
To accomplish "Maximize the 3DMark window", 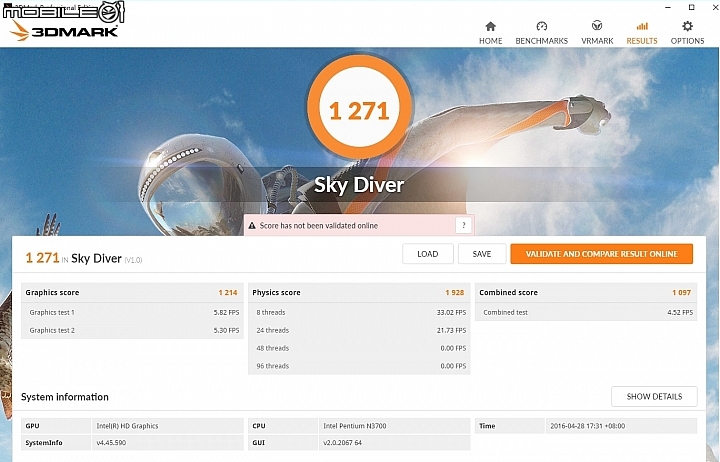I will coord(692,7).
